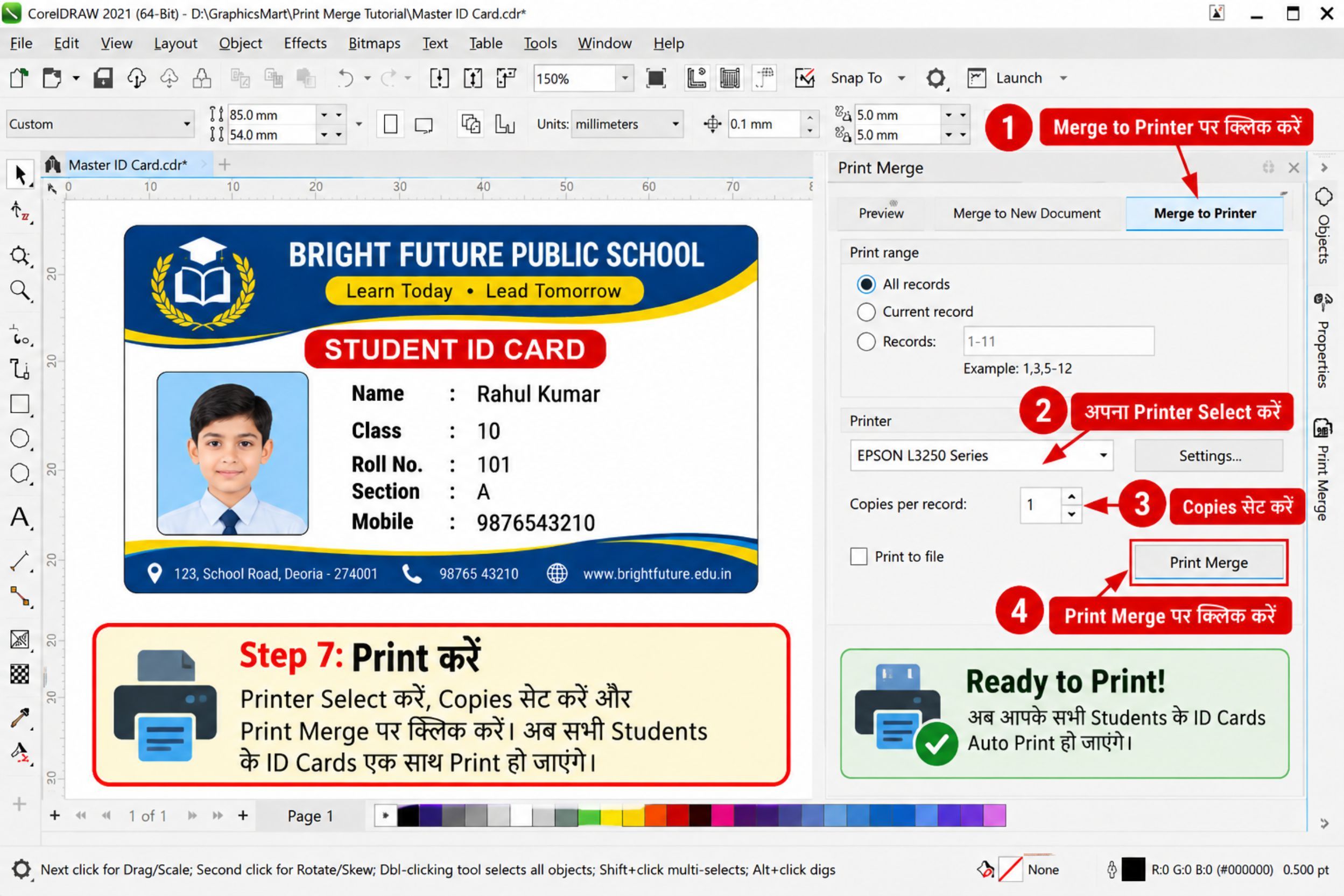
Task: Click the New document icon
Action: coord(19,77)
